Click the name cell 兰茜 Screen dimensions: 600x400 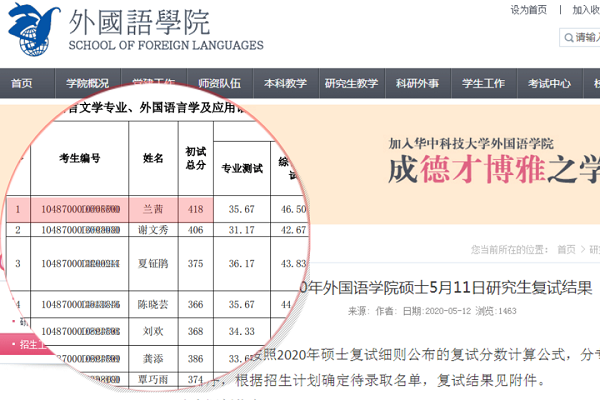tap(153, 209)
